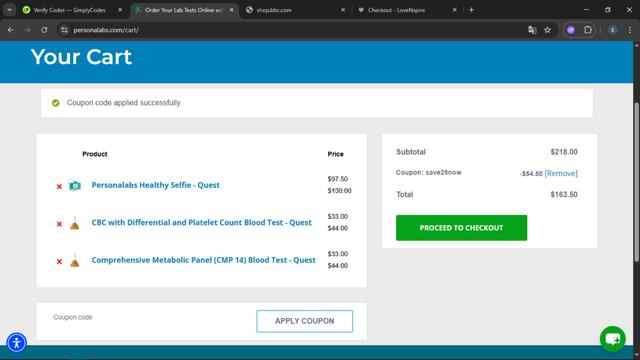The height and width of the screenshot is (360, 640).
Task: Remove Personalabs Healthy Selfie from cart
Action: [59, 187]
